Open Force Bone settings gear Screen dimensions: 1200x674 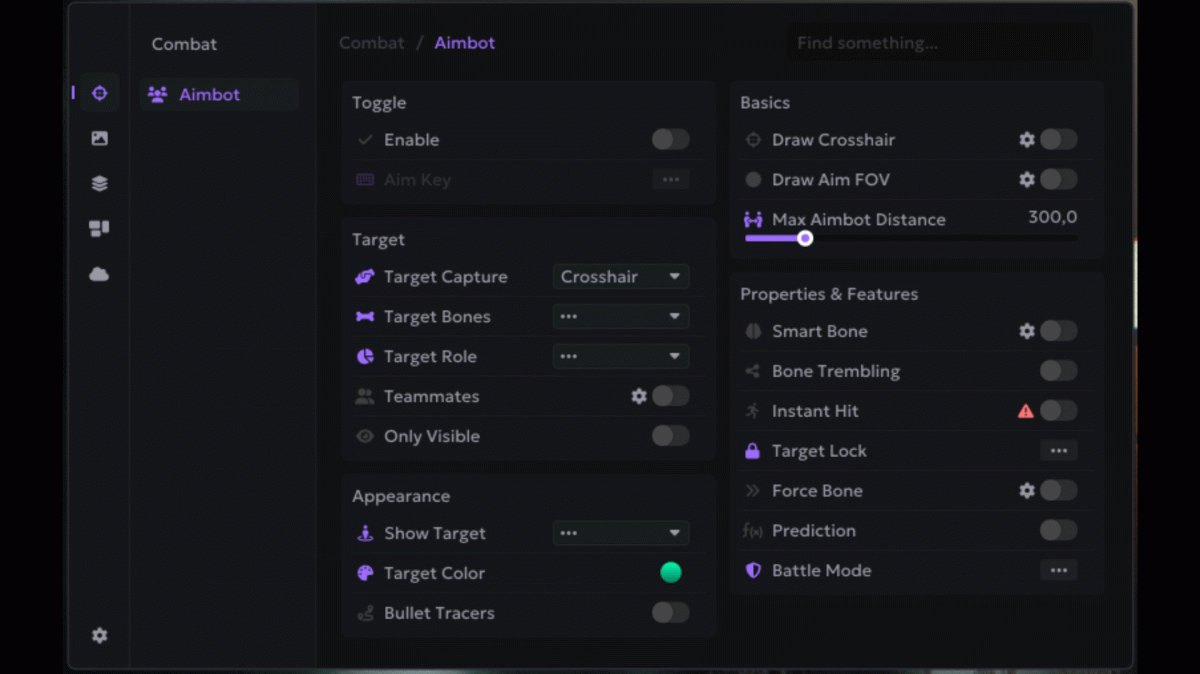[x=1026, y=491]
